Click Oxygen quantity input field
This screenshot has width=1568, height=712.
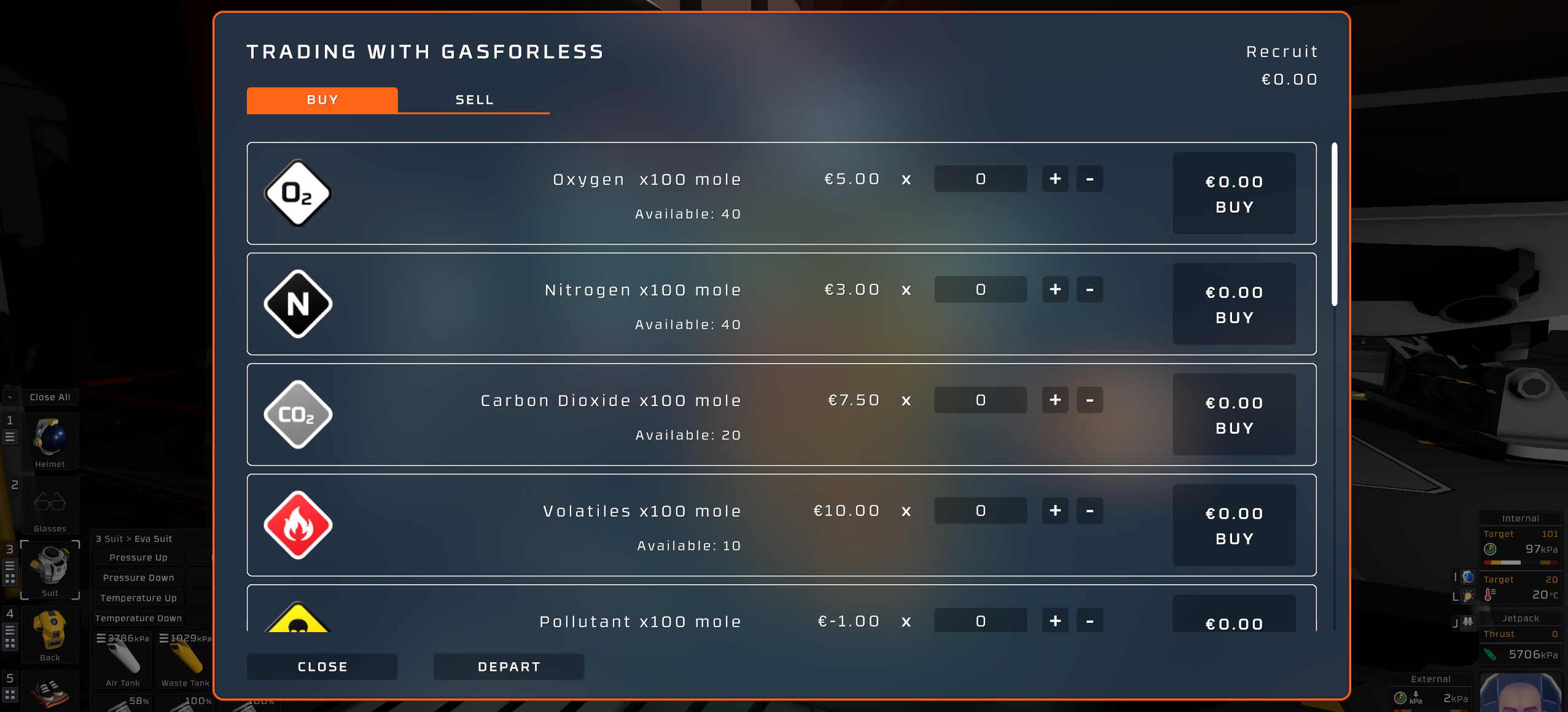tap(980, 178)
